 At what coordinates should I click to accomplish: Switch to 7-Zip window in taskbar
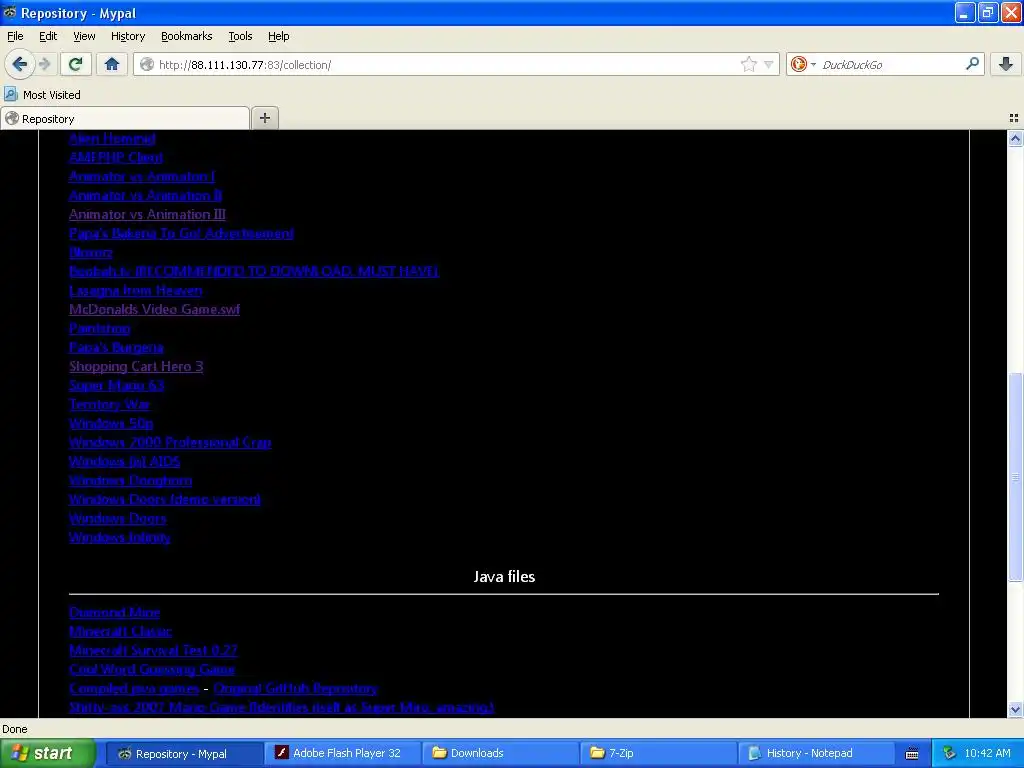coord(658,753)
